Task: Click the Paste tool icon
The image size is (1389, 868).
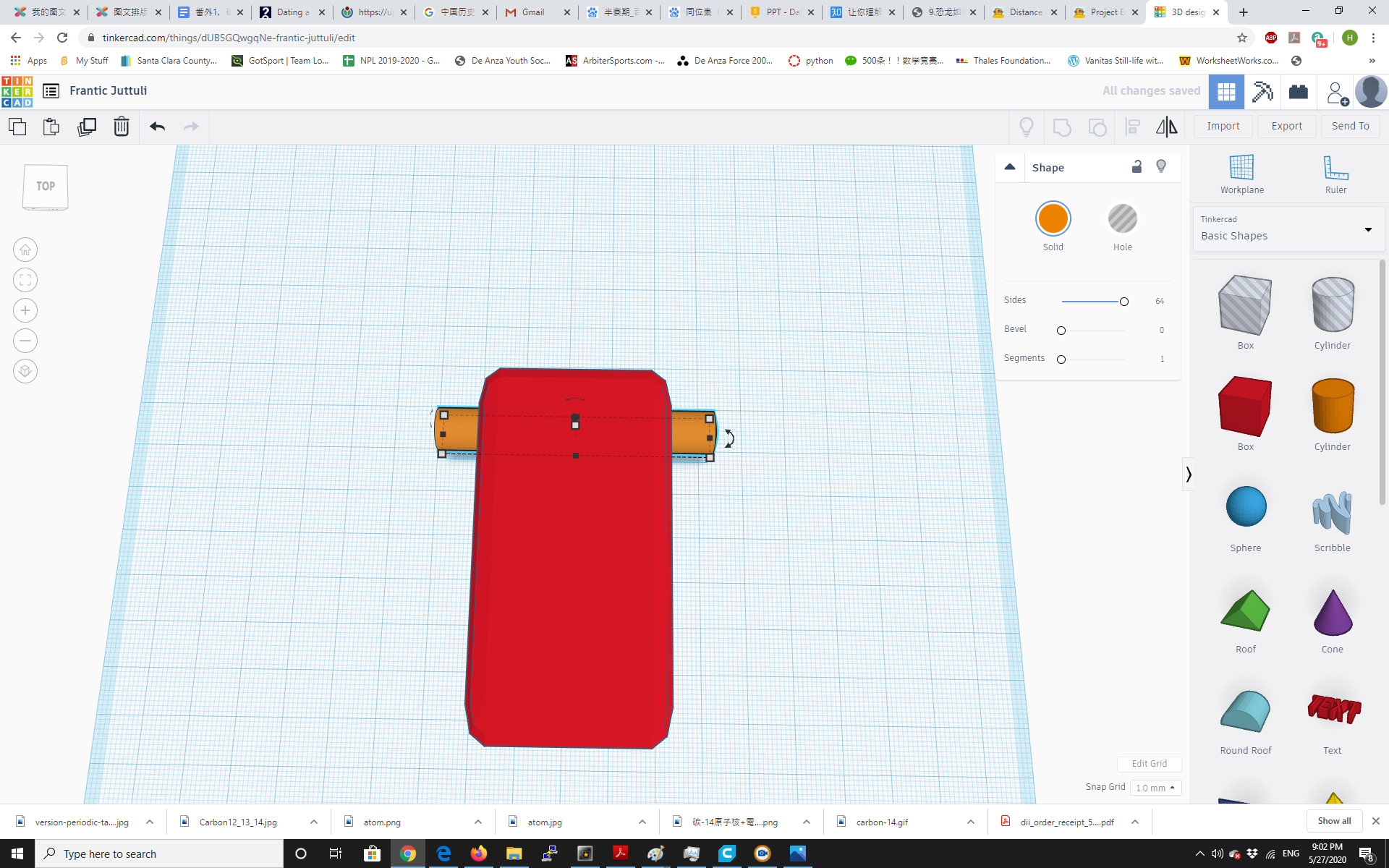Action: 51,127
